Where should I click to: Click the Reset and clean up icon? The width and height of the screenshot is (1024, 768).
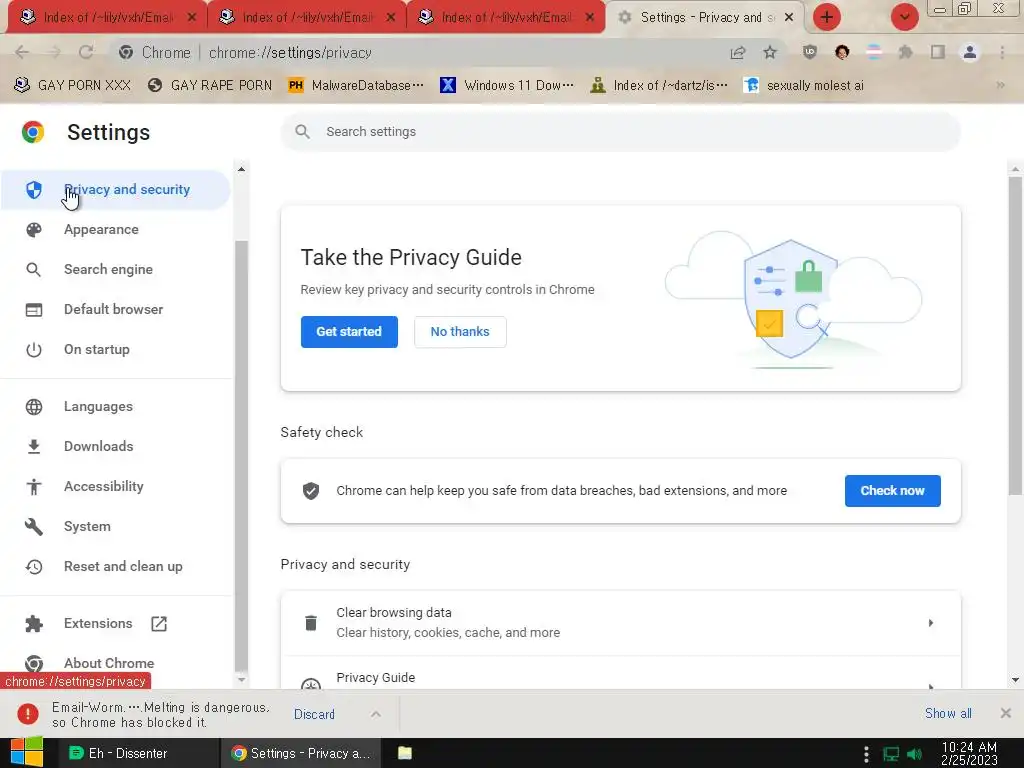pos(34,567)
